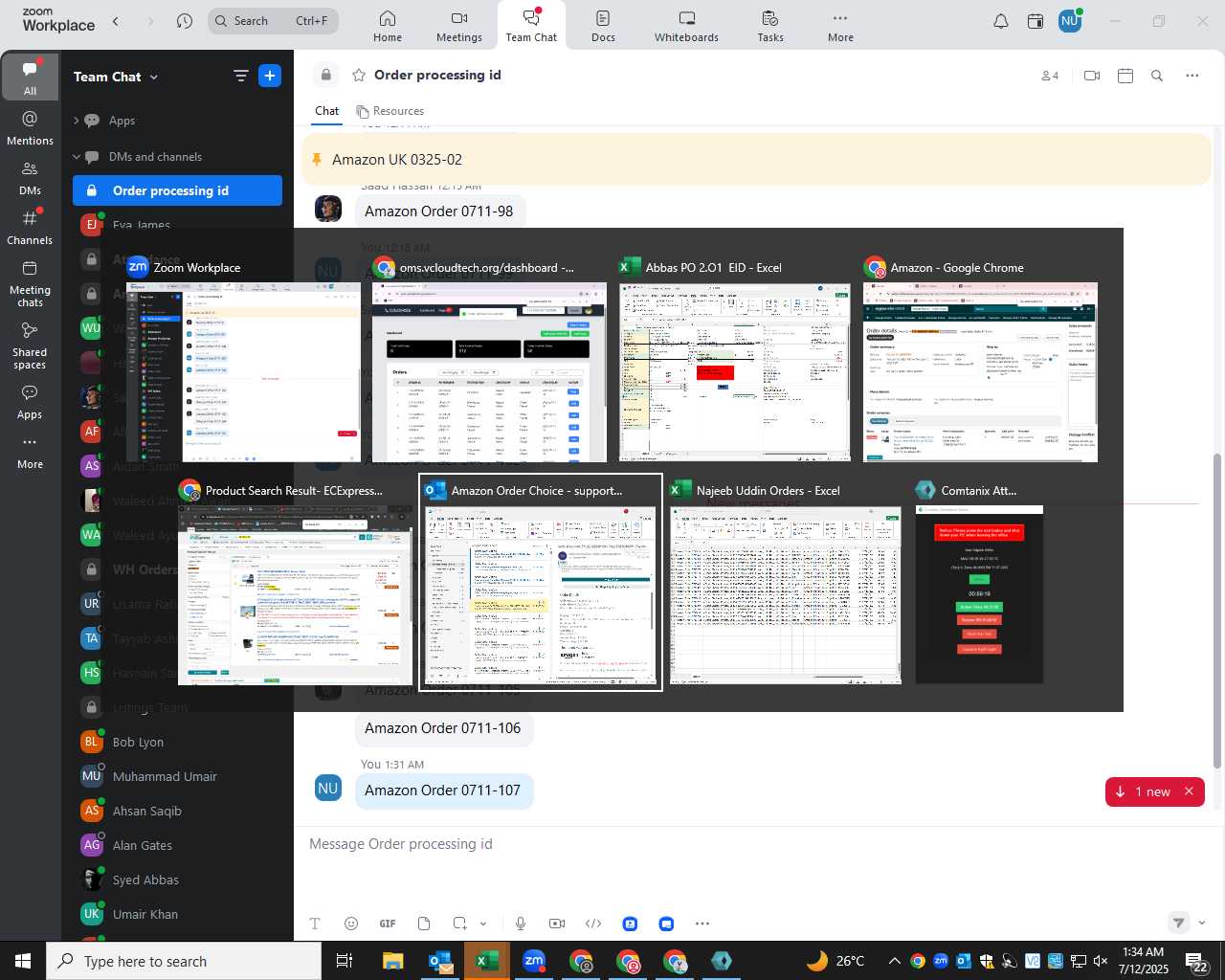Open the channel calendar icon

[1125, 76]
